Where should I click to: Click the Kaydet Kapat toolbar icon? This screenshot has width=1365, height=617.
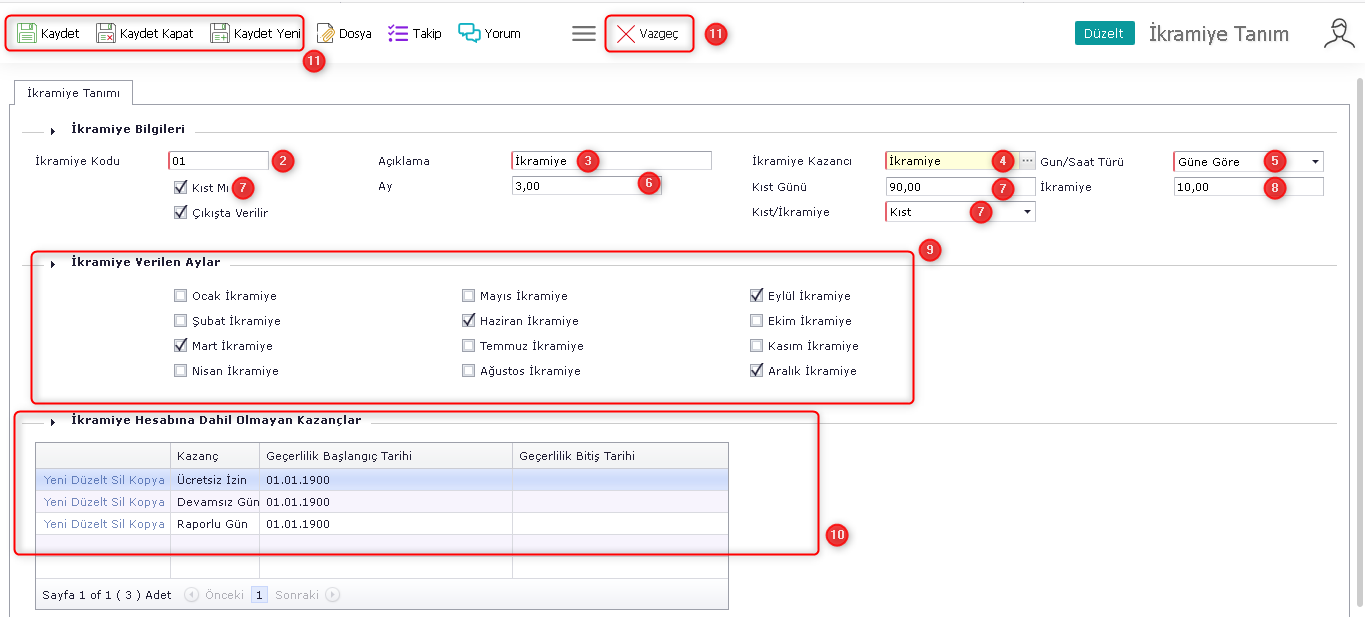pos(106,33)
